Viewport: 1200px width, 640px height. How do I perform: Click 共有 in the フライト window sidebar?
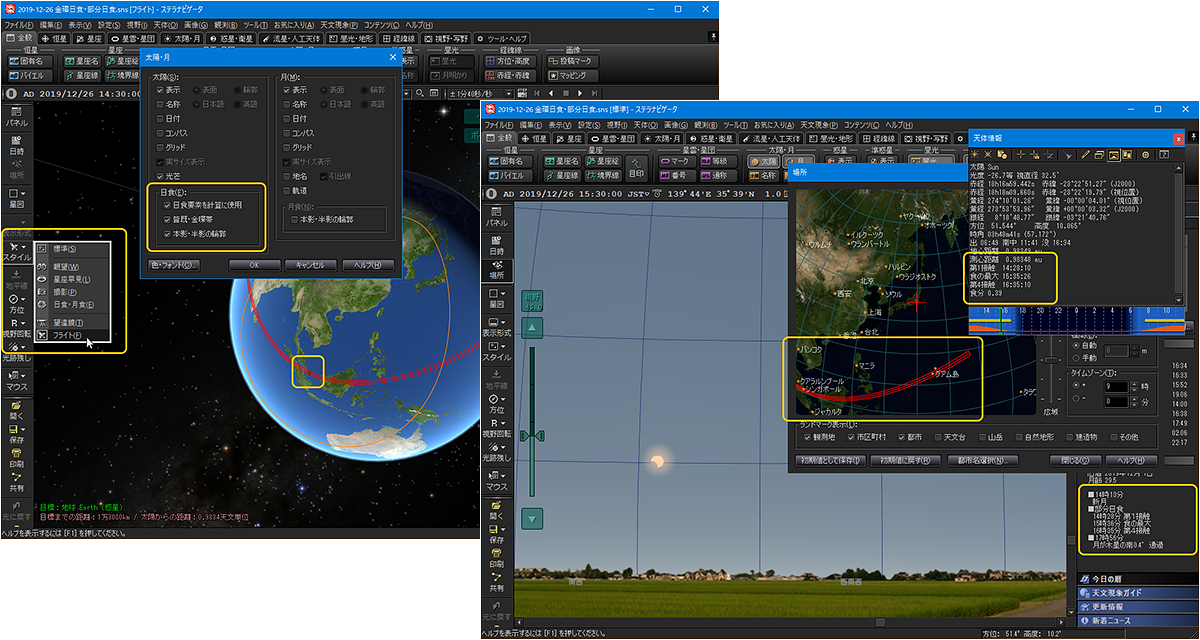pos(16,482)
